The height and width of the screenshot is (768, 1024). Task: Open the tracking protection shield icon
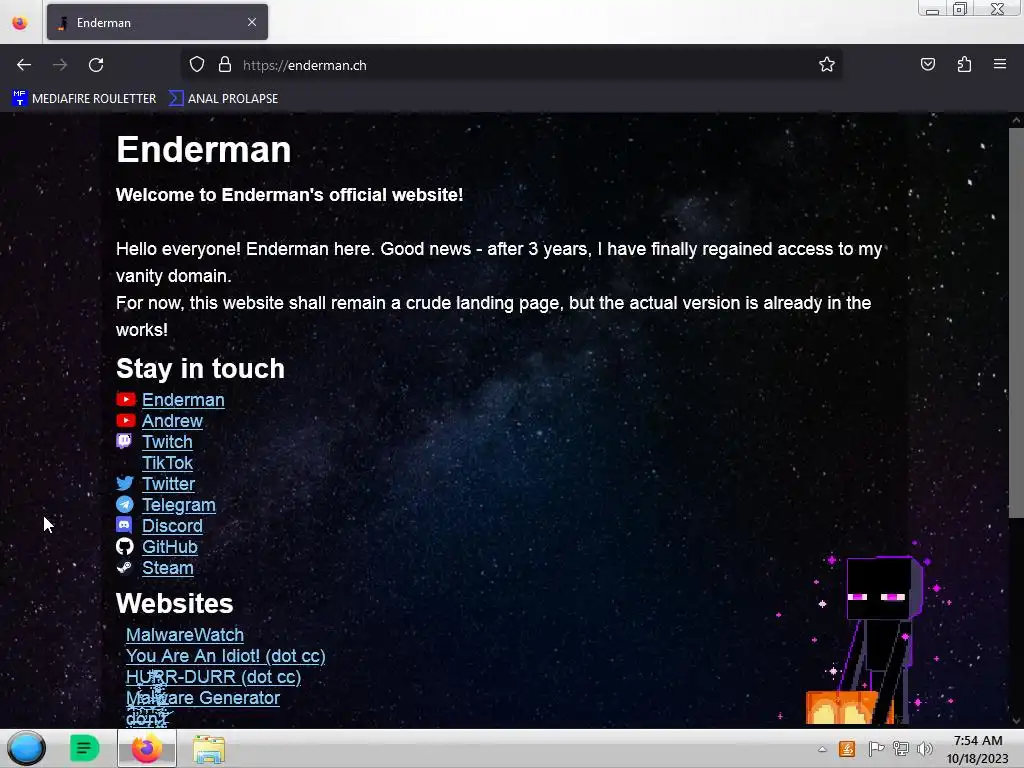[197, 65]
